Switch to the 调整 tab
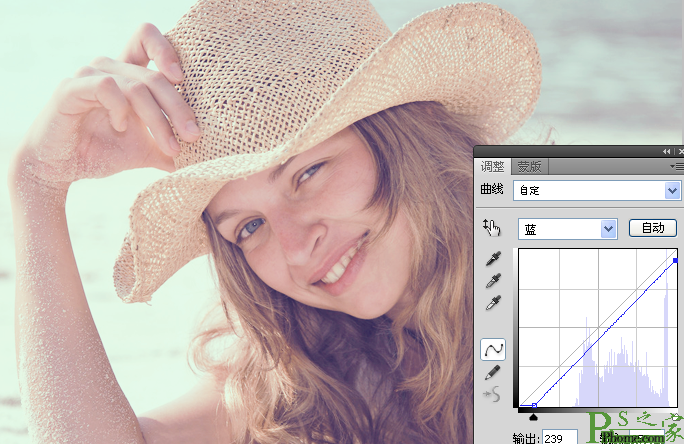This screenshot has width=684, height=444. tap(492, 167)
